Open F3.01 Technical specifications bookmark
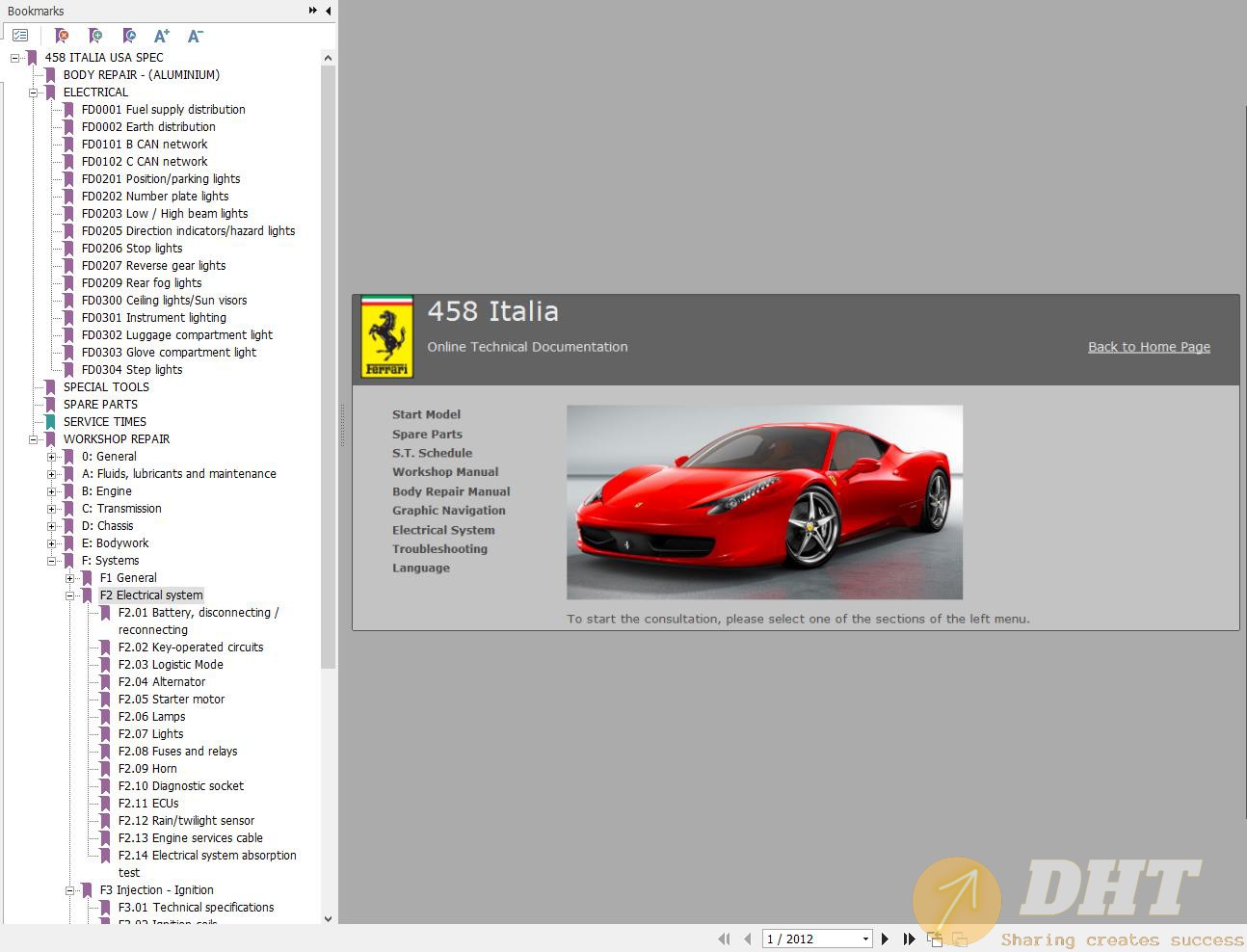The image size is (1247, 952). 197,908
